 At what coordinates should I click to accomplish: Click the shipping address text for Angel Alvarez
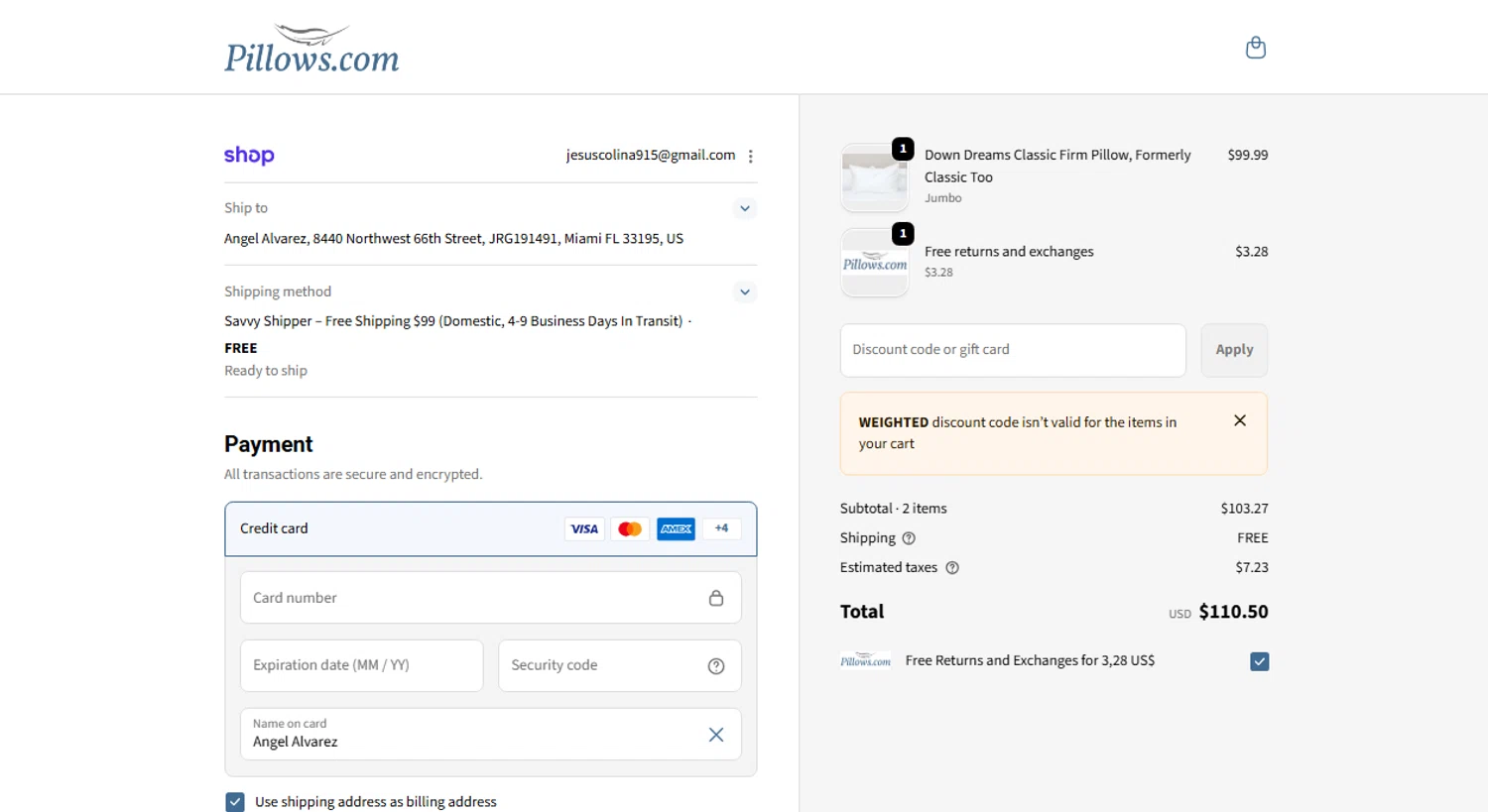[x=453, y=239]
